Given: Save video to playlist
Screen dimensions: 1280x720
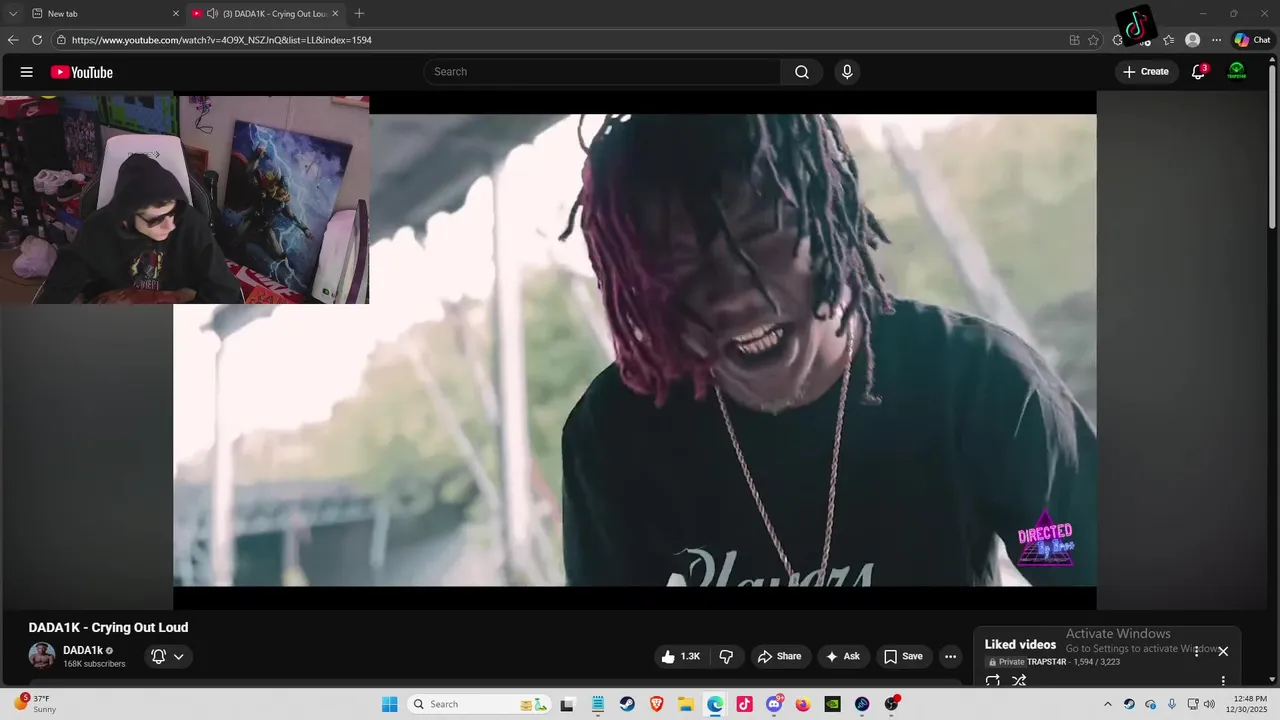Looking at the screenshot, I should 903,656.
